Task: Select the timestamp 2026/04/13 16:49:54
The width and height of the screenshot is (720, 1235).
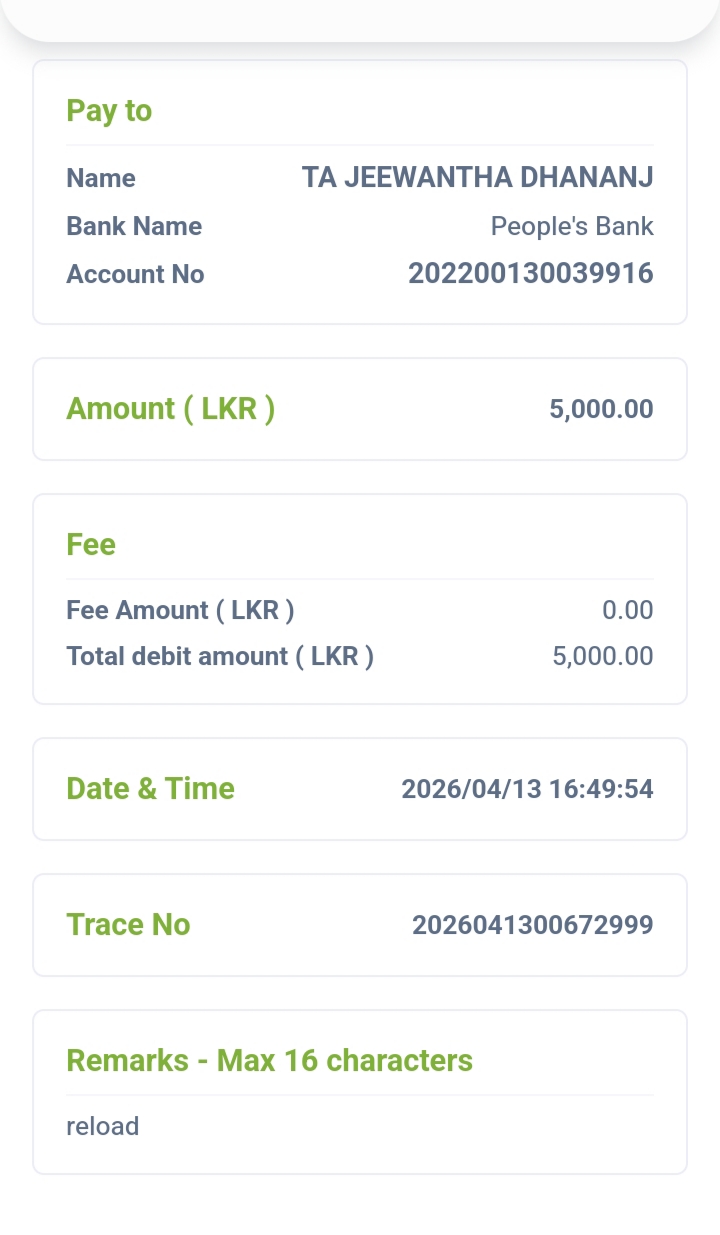Action: pyautogui.click(x=527, y=789)
